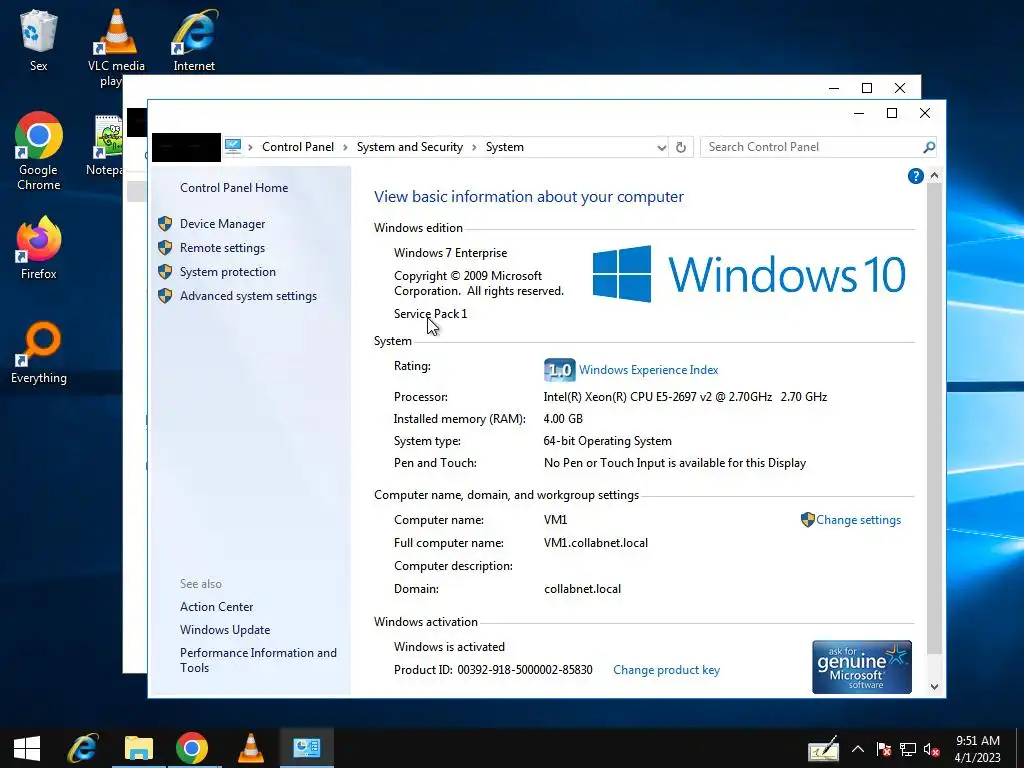Open Internet Explorer from the taskbar
This screenshot has height=768, width=1024.
tap(83, 748)
